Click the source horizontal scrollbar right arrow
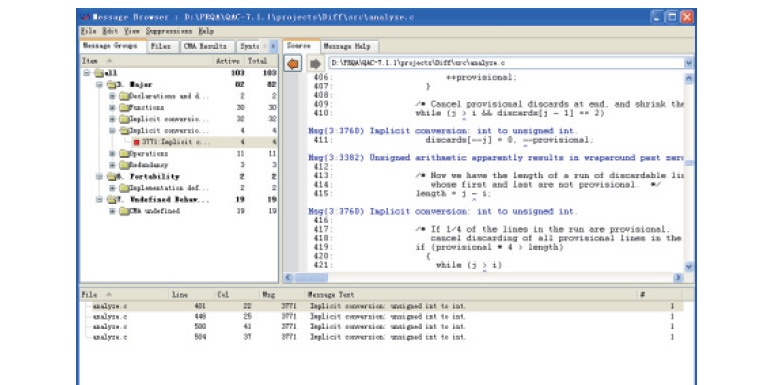Screen dimensions: 770x385 (x=678, y=277)
